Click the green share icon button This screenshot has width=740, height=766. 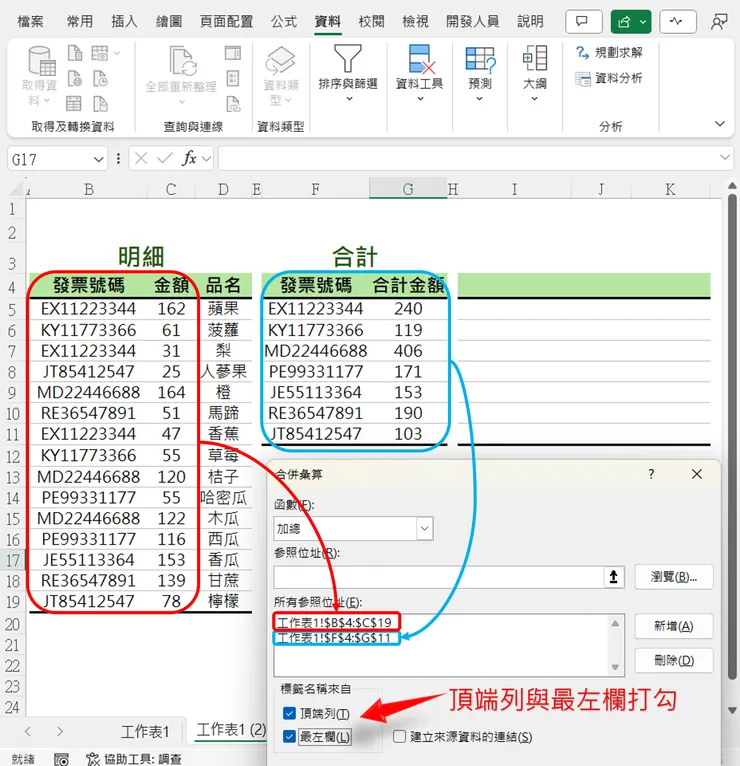point(624,21)
